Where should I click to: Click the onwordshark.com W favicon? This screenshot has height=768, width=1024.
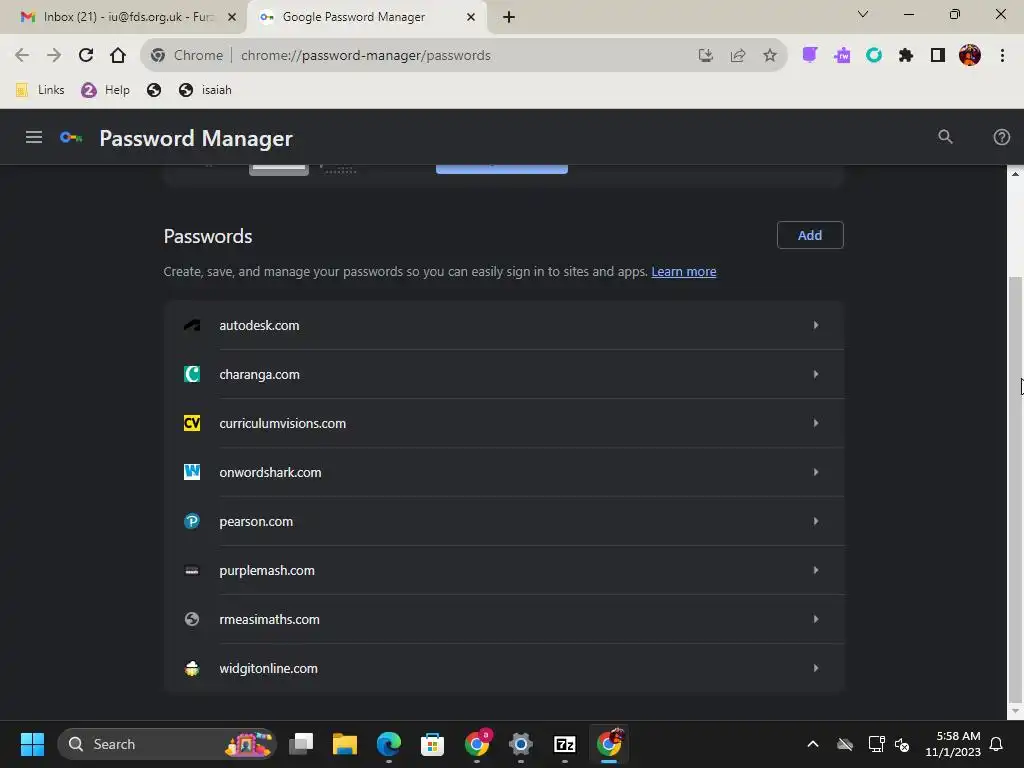[x=192, y=472]
